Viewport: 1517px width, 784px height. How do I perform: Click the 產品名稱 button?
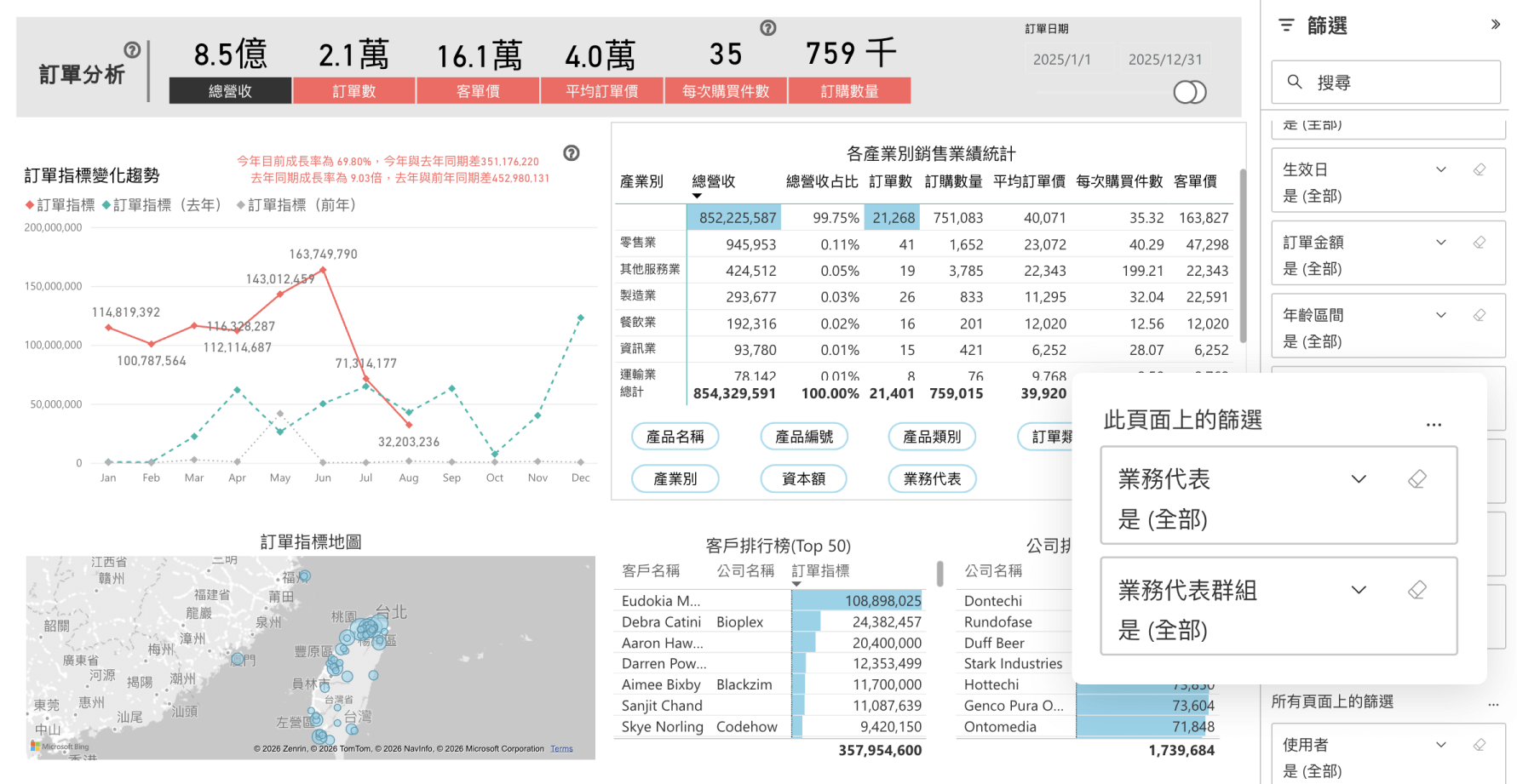pos(675,437)
